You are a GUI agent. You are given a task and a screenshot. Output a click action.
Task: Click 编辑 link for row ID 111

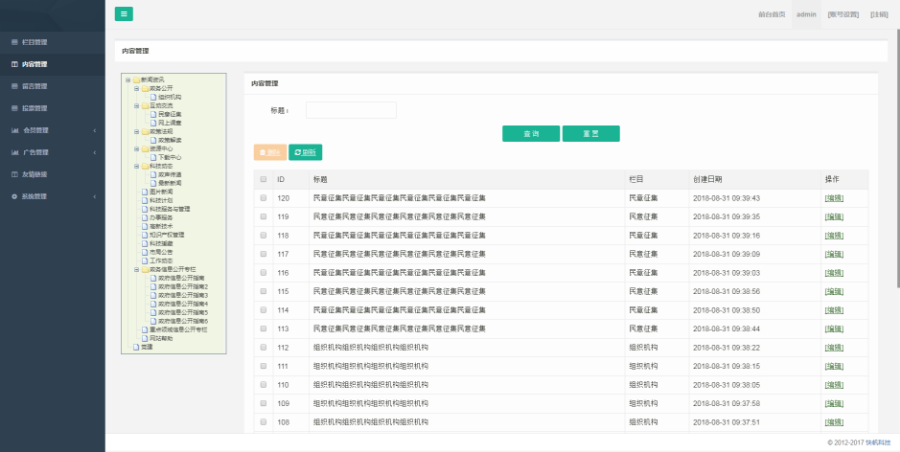click(834, 366)
